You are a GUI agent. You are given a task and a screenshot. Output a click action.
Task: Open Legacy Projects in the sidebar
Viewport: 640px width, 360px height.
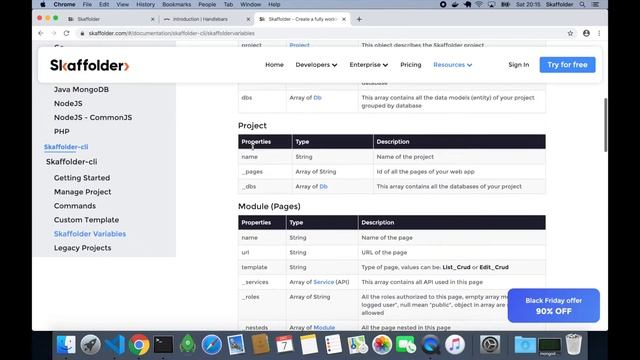(x=82, y=248)
